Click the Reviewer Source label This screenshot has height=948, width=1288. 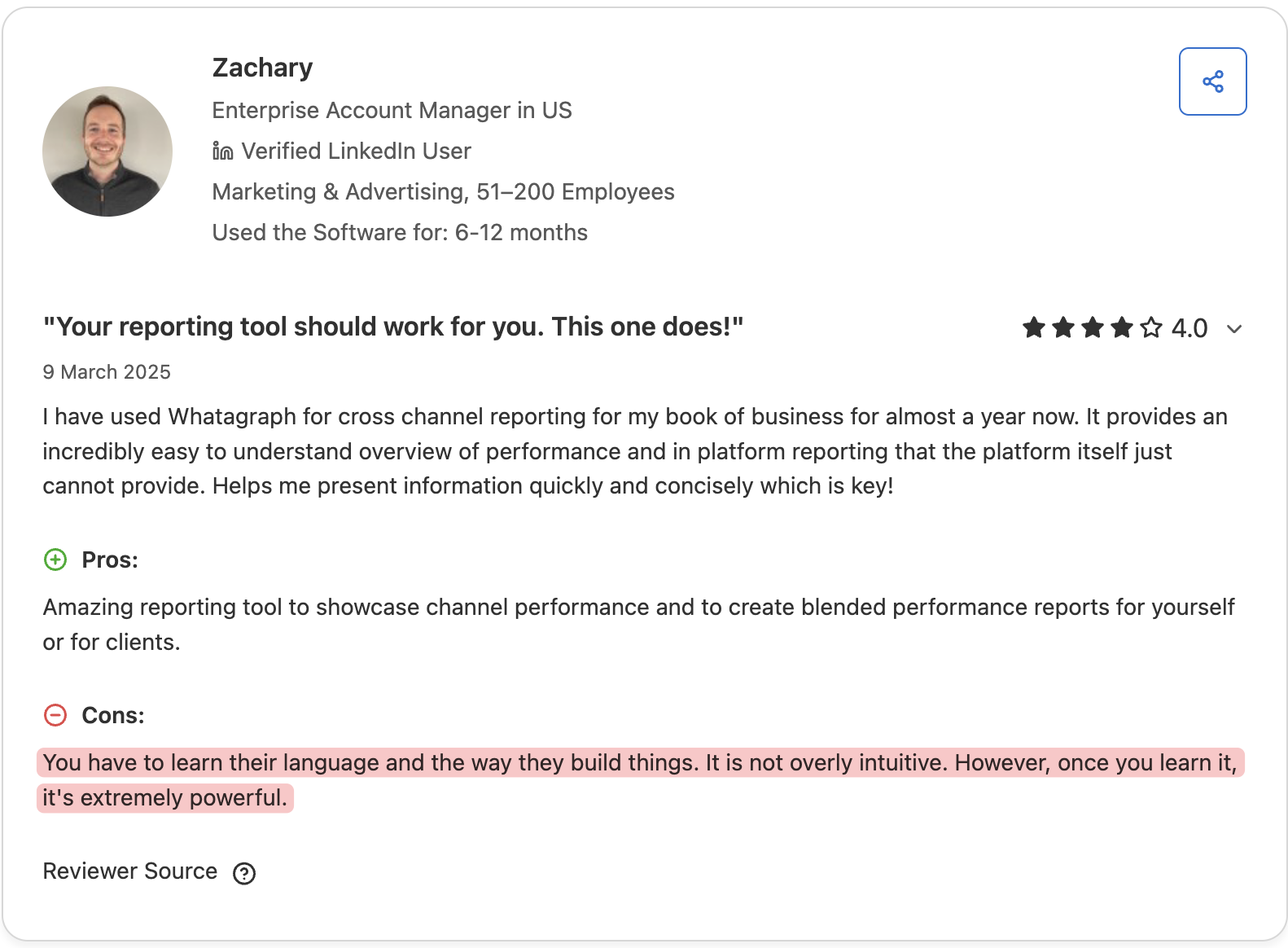pos(130,871)
